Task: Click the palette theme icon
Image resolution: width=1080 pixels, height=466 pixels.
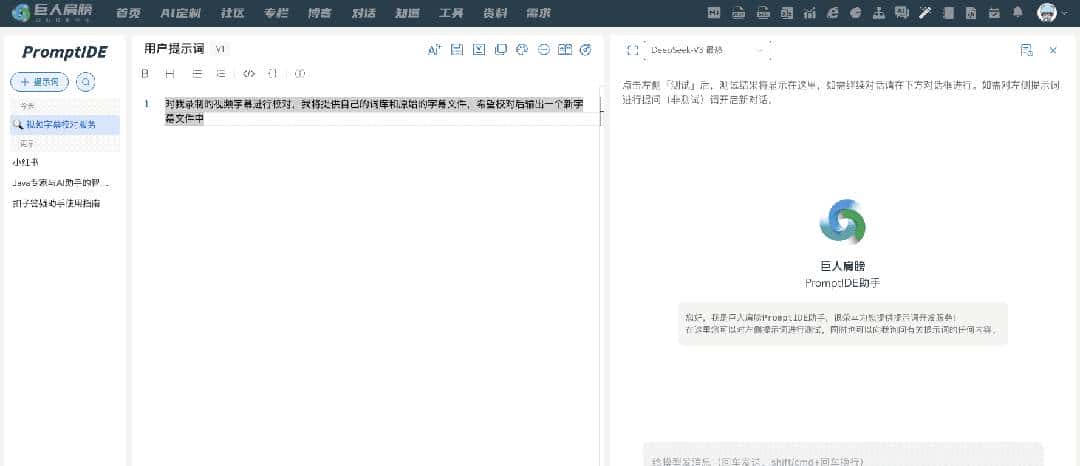Action: click(x=521, y=50)
